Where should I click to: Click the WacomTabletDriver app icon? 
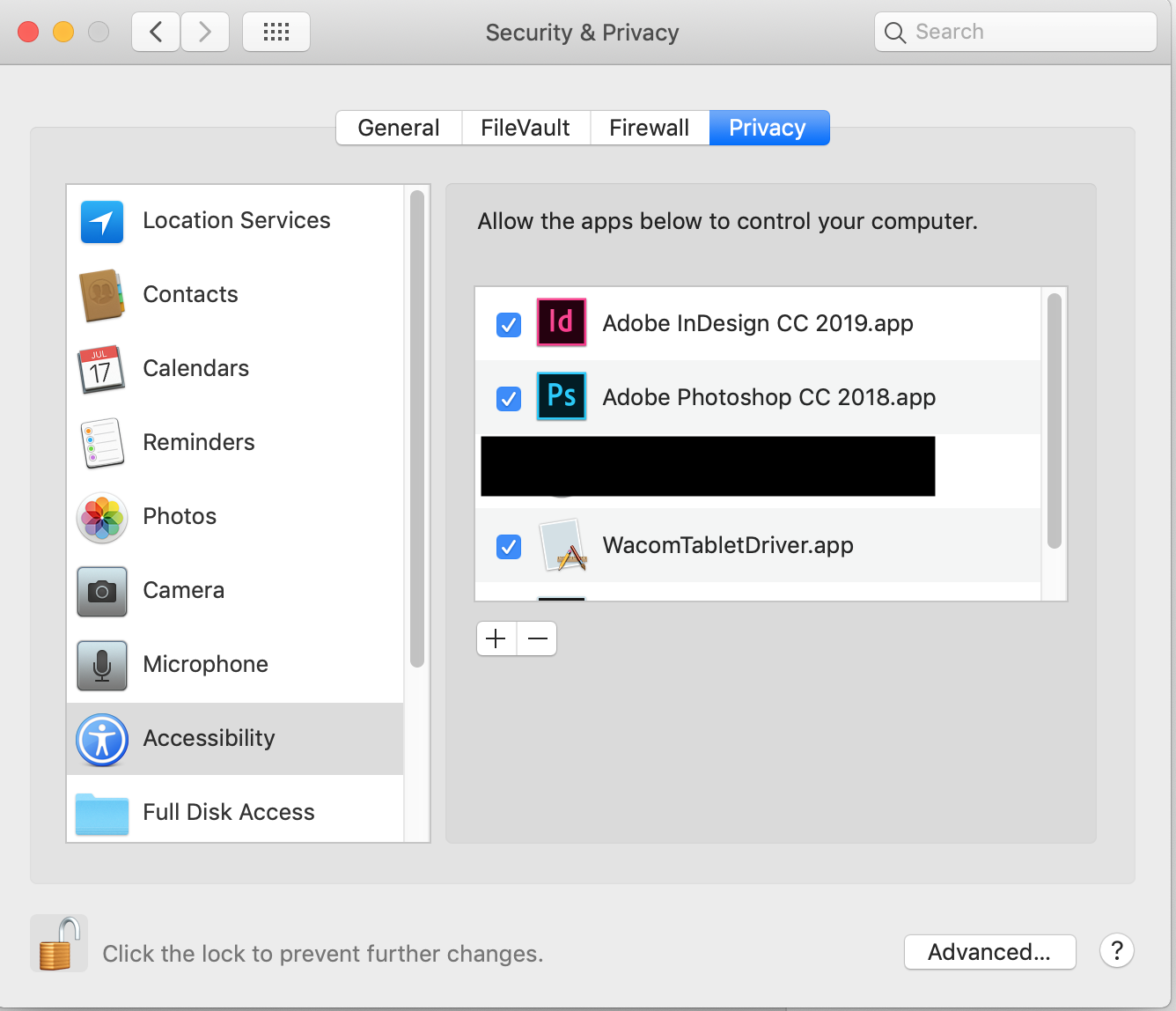tap(562, 545)
